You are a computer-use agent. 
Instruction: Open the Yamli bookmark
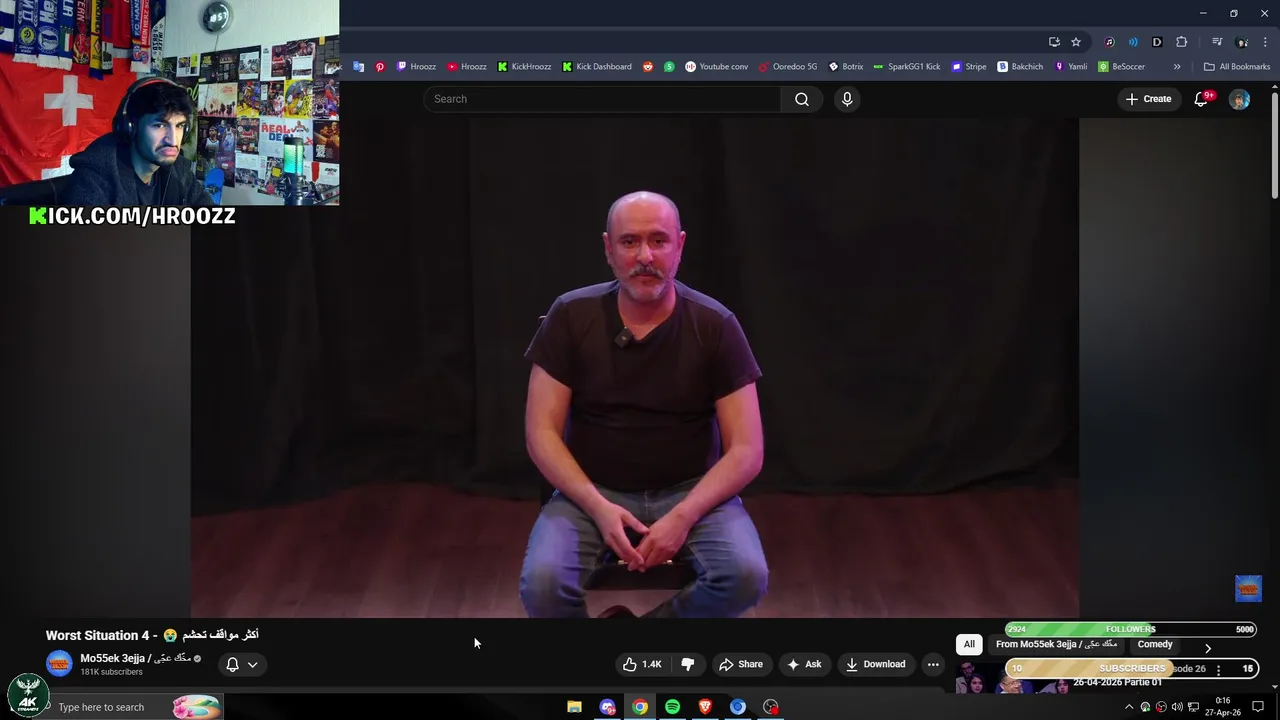(x=1070, y=67)
